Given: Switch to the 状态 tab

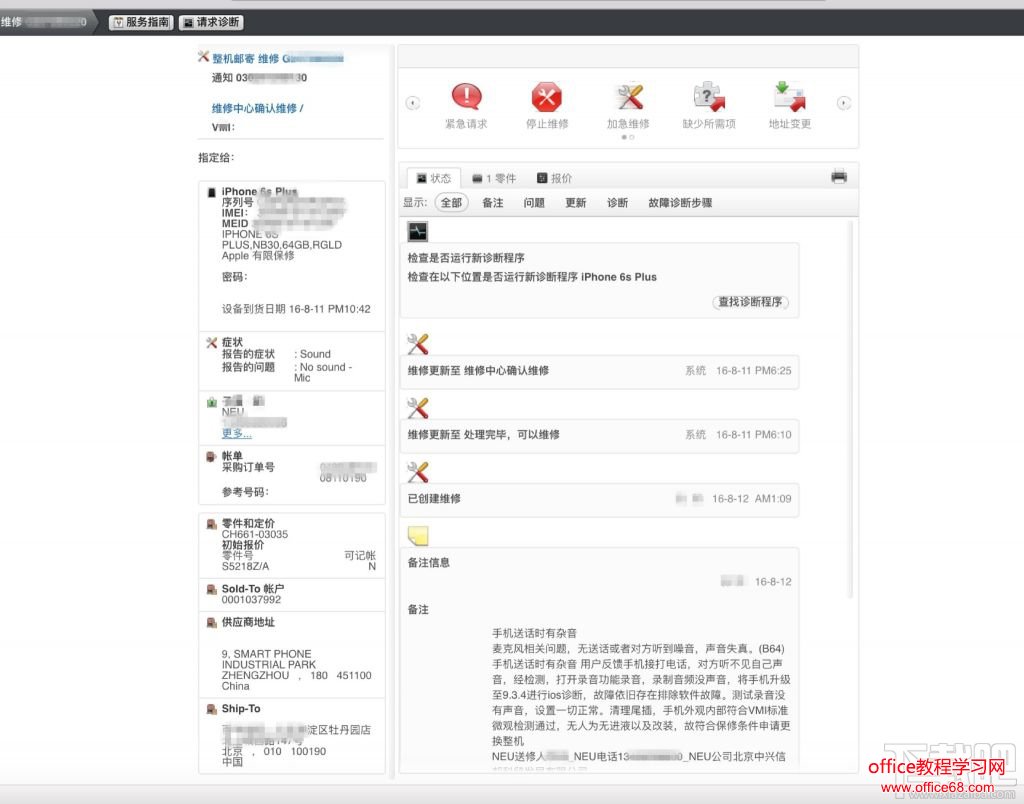Looking at the screenshot, I should coord(434,178).
